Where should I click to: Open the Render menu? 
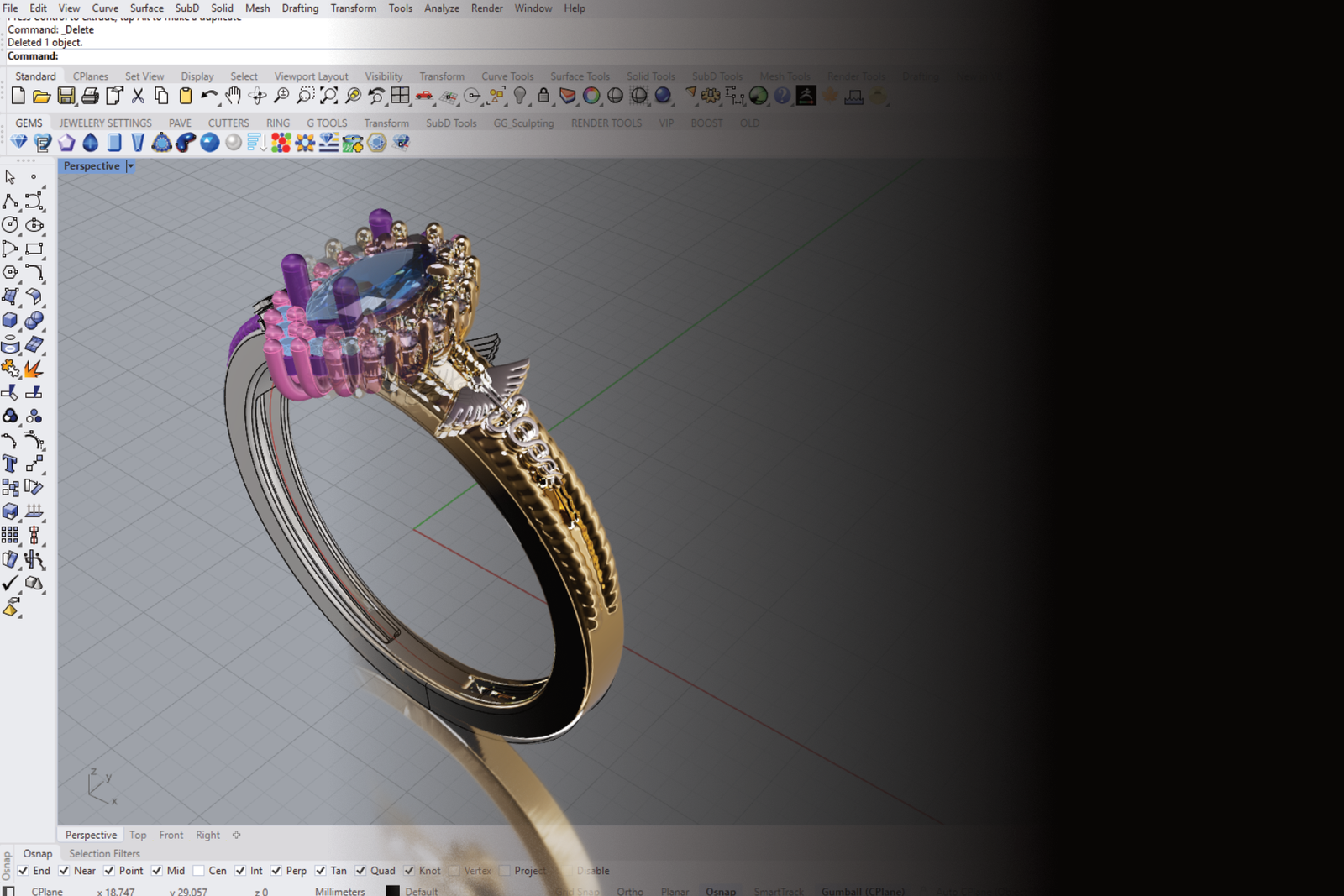(486, 8)
